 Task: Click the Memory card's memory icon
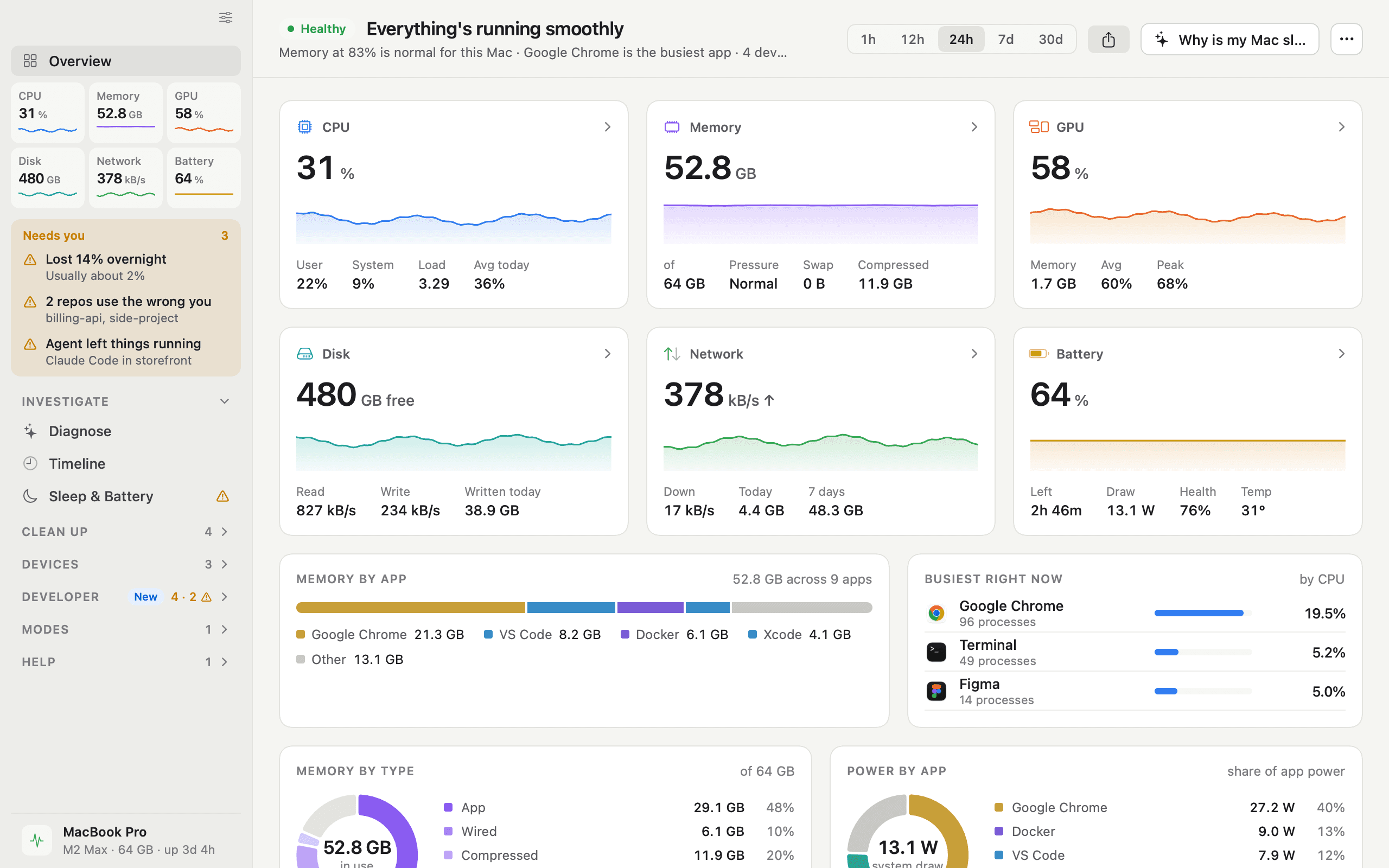point(672,127)
